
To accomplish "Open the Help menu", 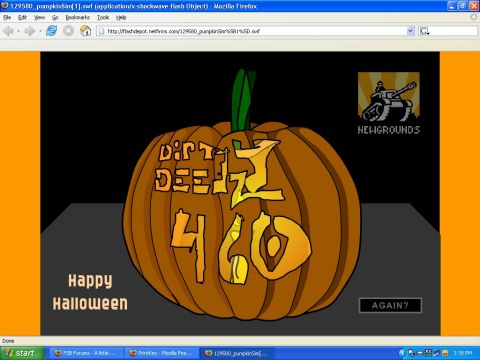I will (x=121, y=17).
